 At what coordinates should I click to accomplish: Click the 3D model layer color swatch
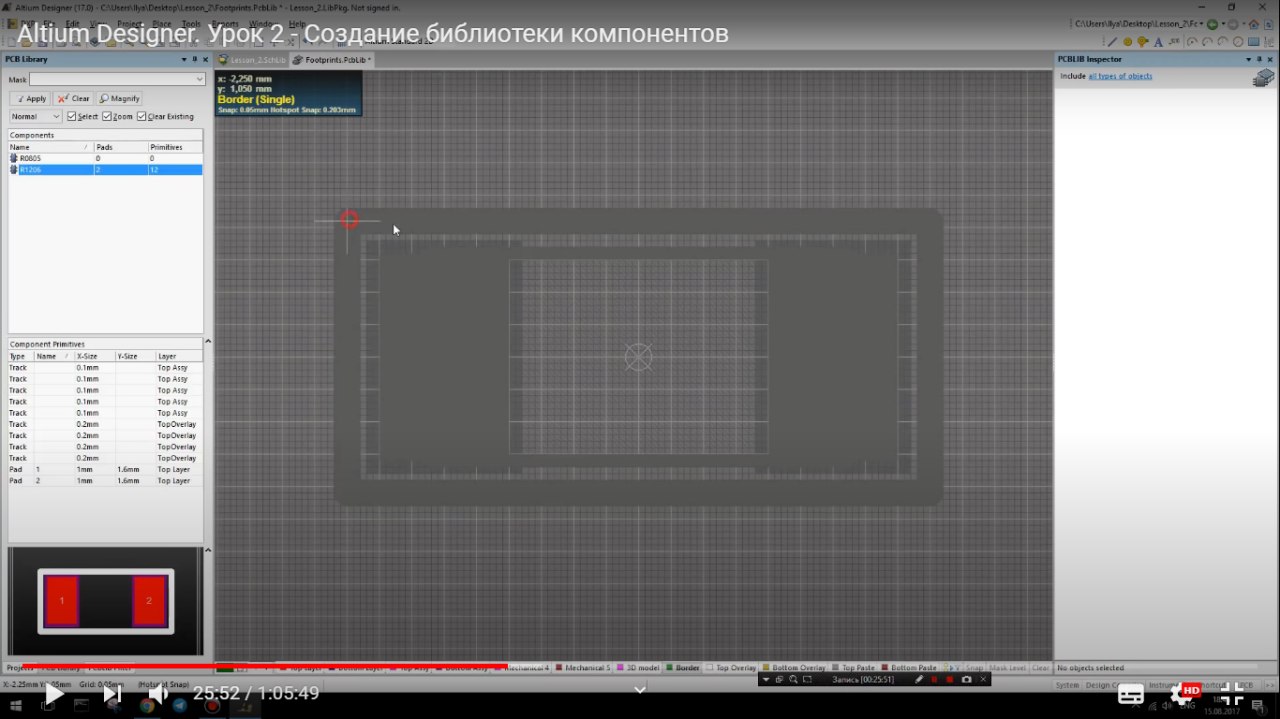[x=621, y=667]
